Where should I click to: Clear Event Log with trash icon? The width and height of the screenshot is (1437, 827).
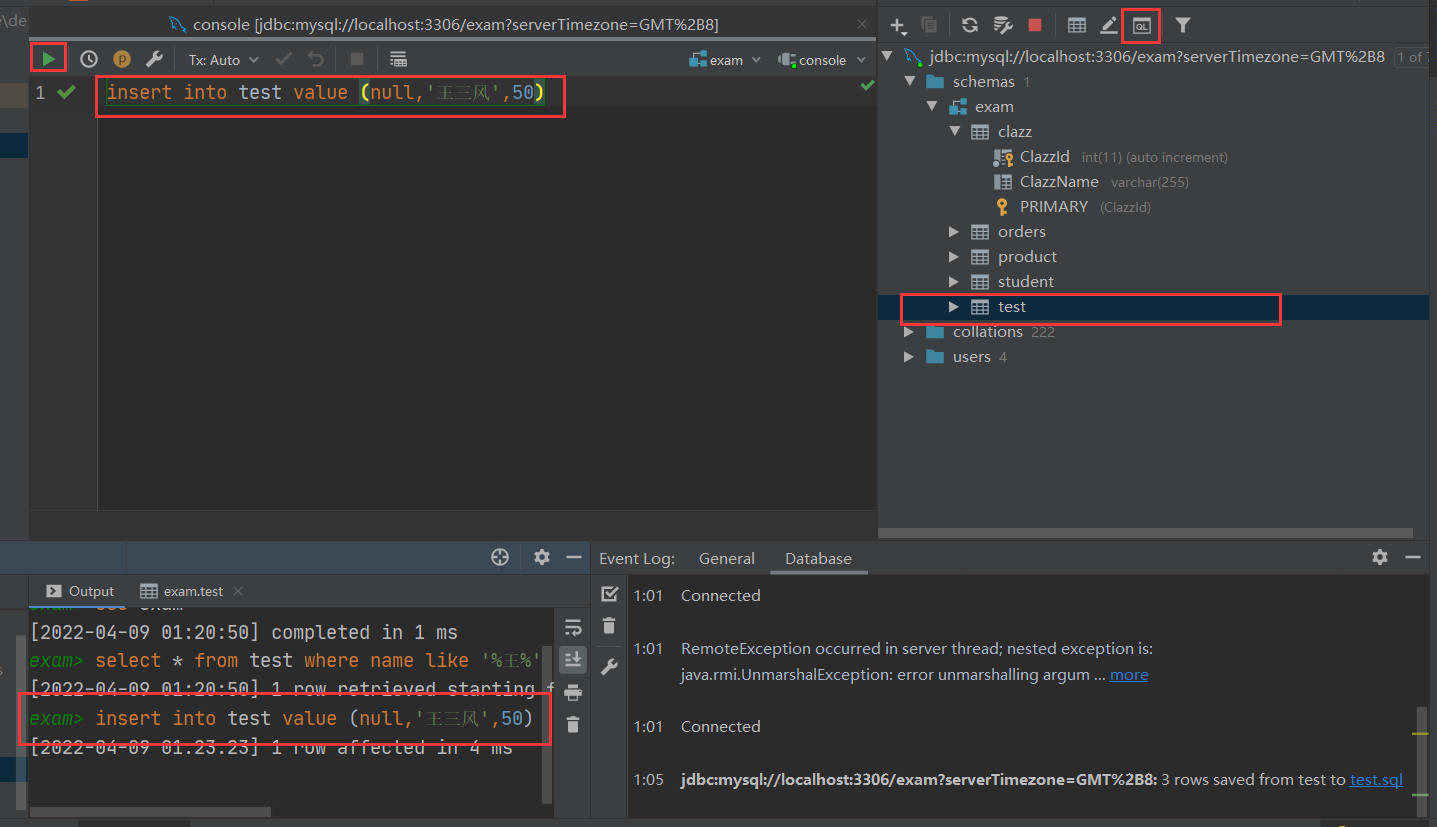pos(609,626)
